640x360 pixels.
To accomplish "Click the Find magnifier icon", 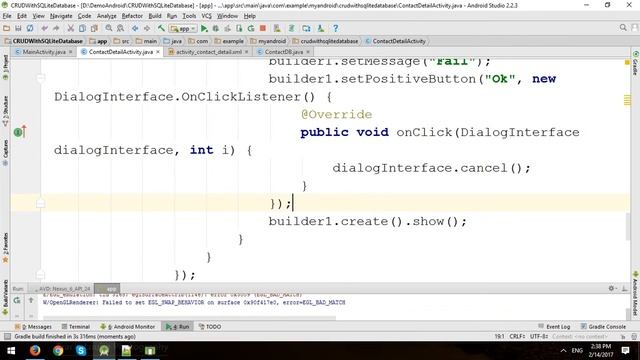I will tap(109, 28).
